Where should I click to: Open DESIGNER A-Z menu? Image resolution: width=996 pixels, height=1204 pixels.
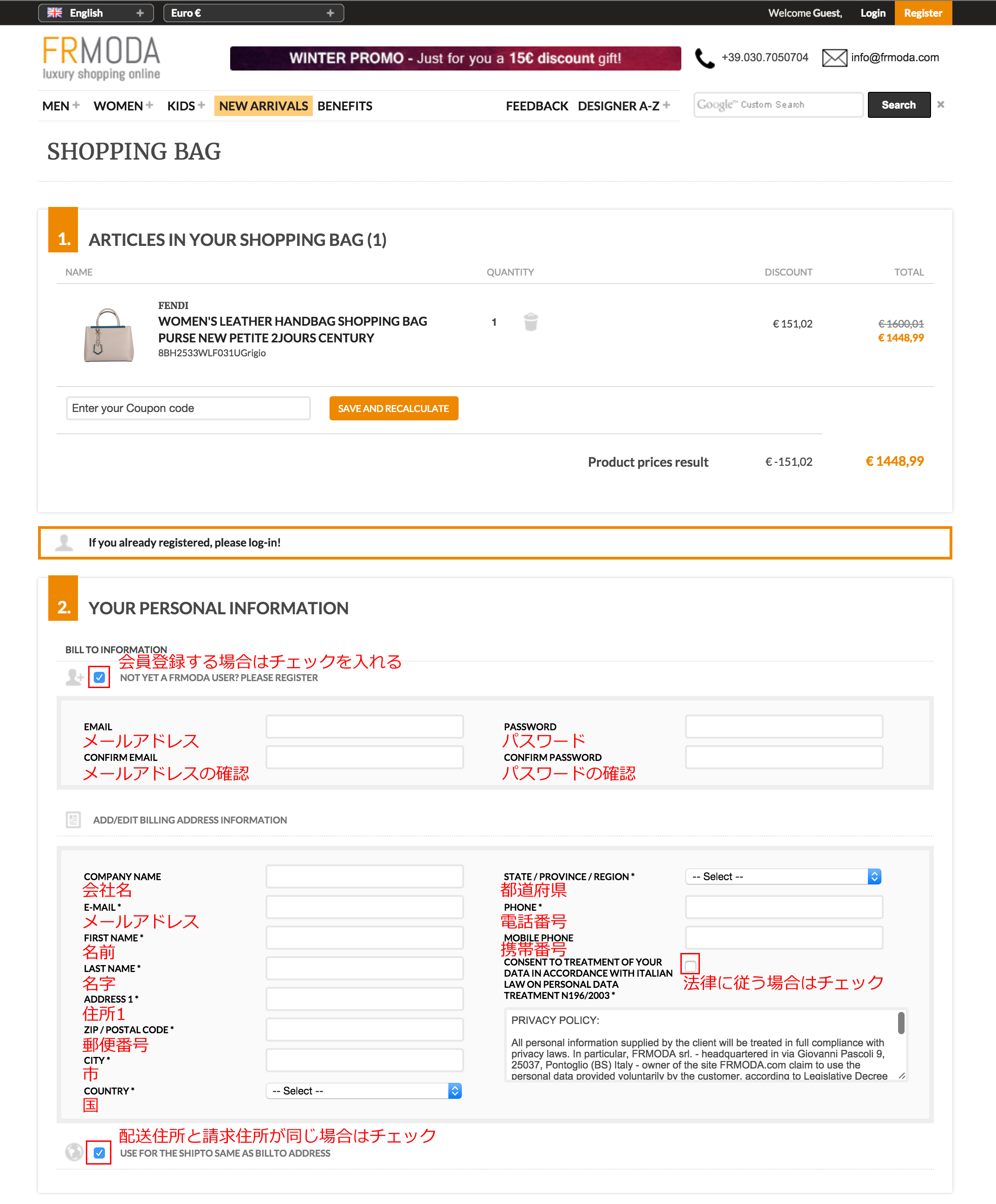point(619,106)
